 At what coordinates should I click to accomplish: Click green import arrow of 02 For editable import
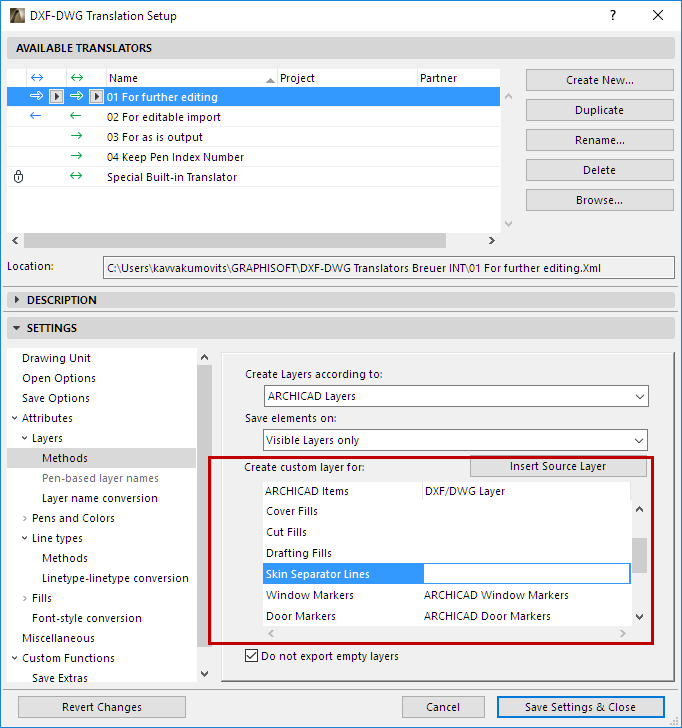click(76, 116)
